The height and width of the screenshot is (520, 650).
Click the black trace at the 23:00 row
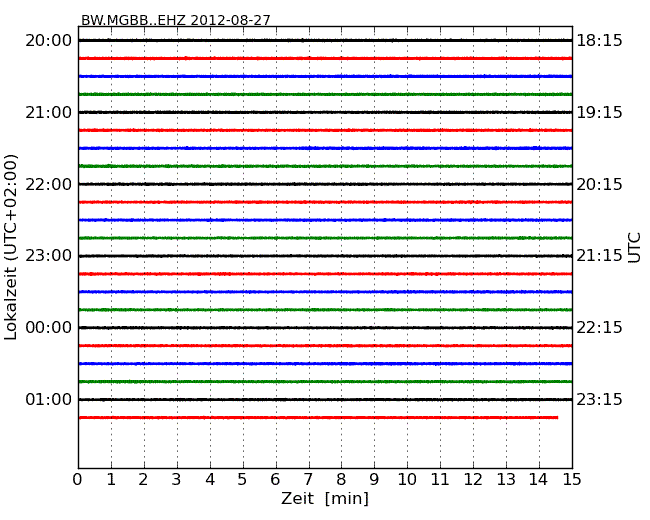325,256
